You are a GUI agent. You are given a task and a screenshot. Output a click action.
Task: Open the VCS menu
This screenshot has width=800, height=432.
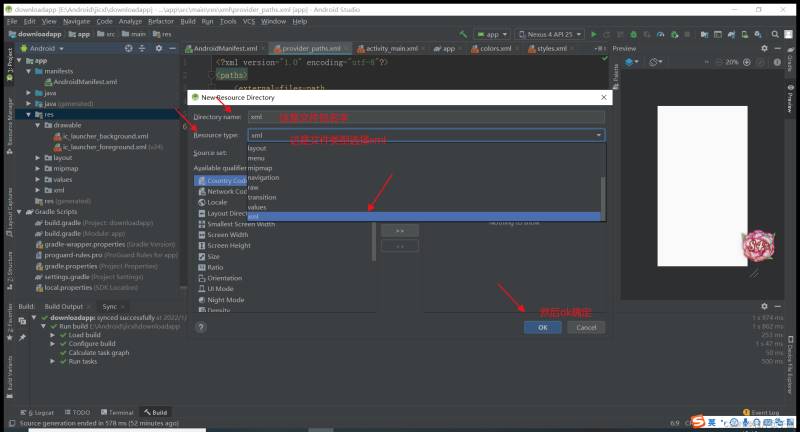point(248,21)
